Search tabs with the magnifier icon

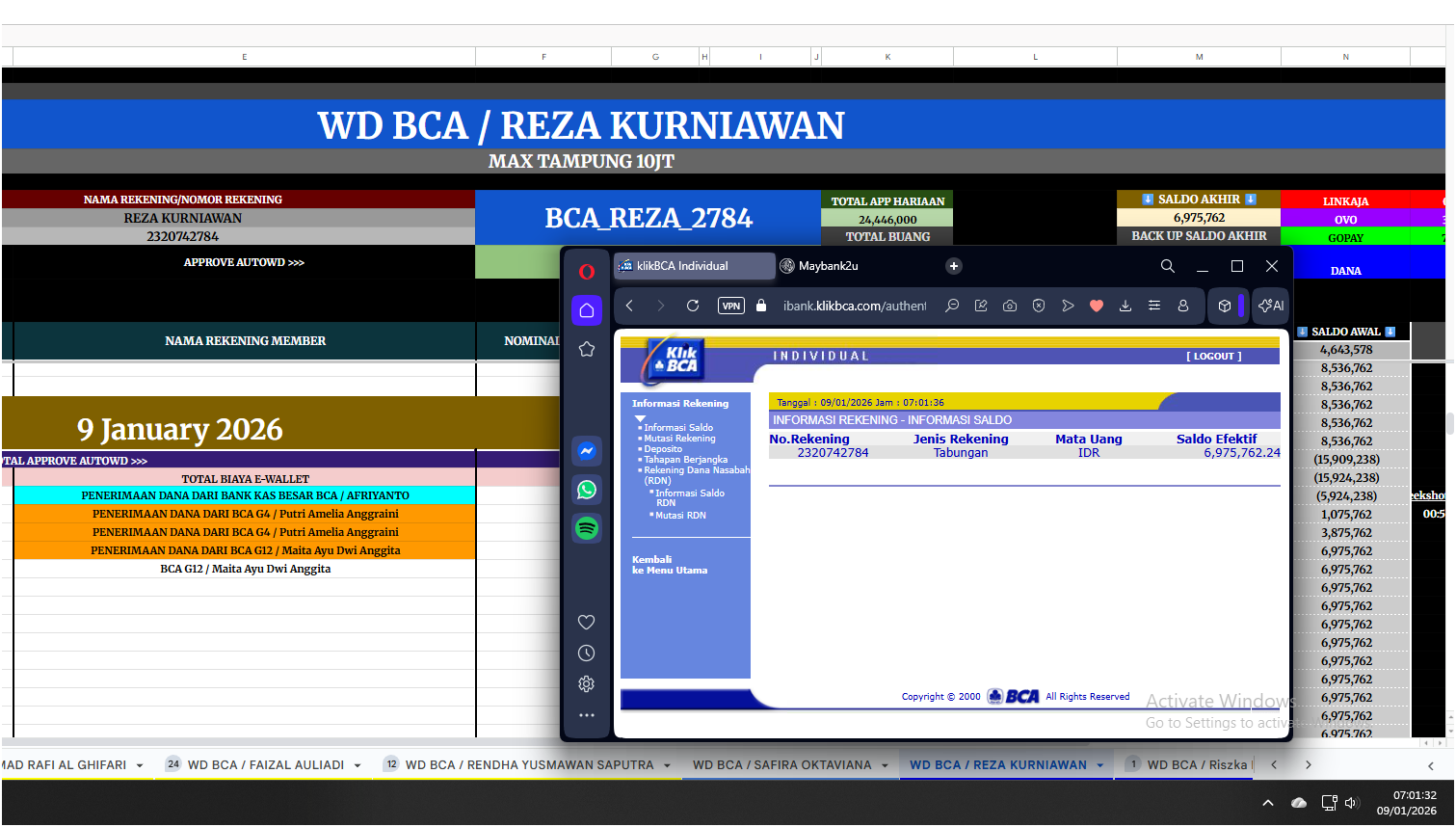point(1168,266)
